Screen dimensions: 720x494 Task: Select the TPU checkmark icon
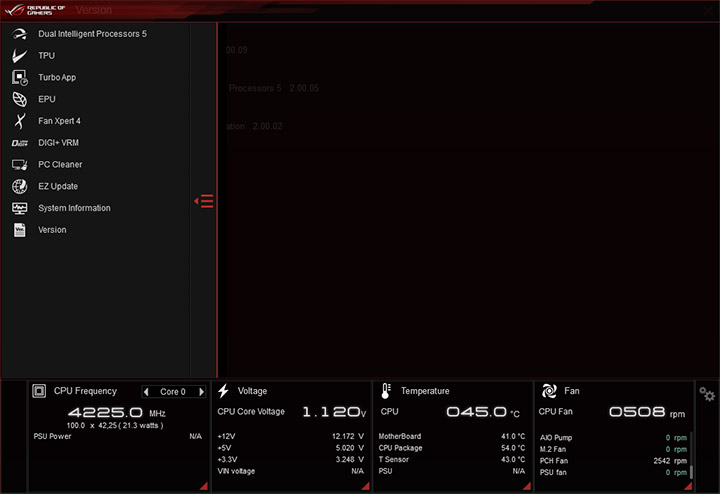tap(19, 56)
